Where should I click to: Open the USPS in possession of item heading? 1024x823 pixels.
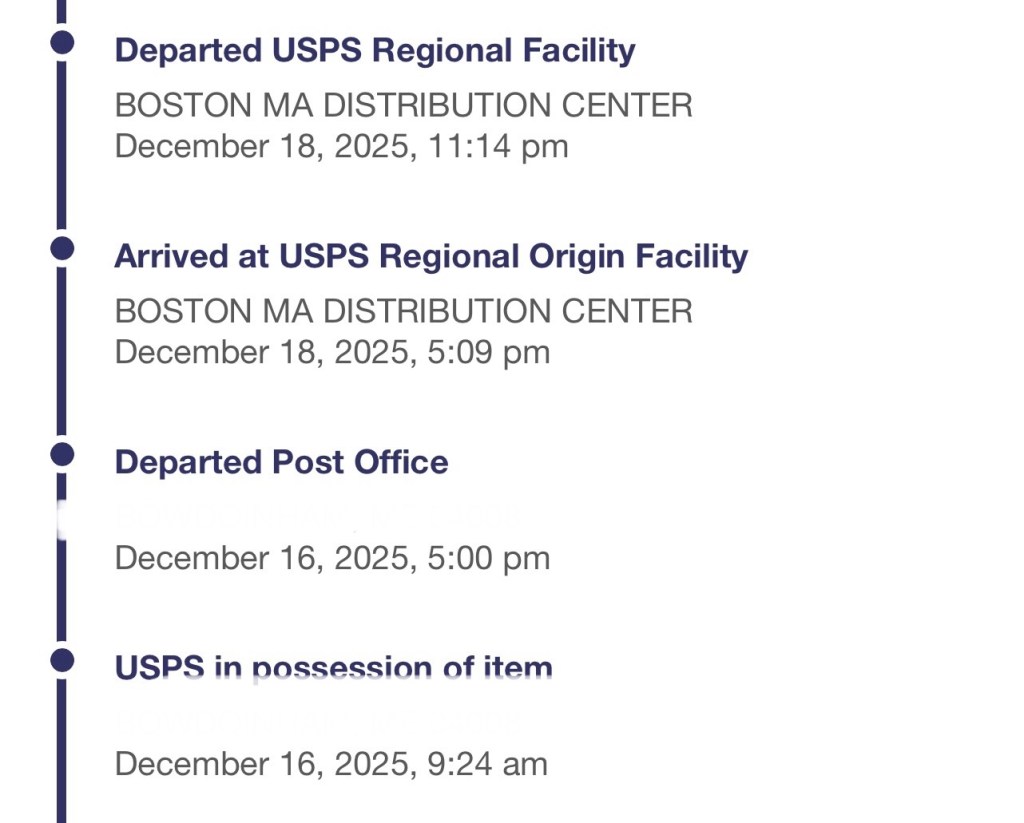pos(333,667)
